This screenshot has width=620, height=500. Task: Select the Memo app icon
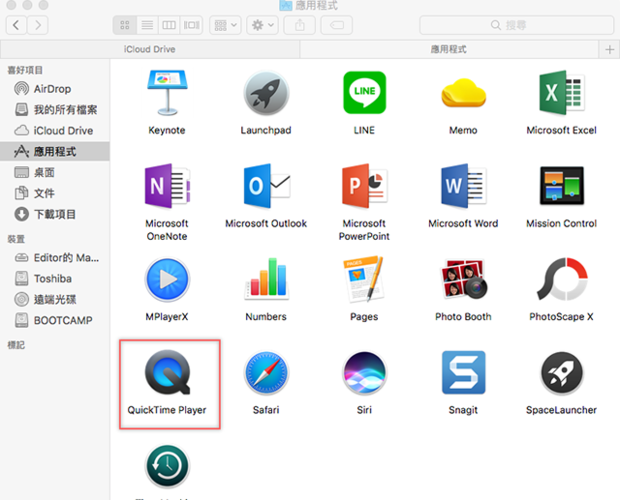coord(463,93)
